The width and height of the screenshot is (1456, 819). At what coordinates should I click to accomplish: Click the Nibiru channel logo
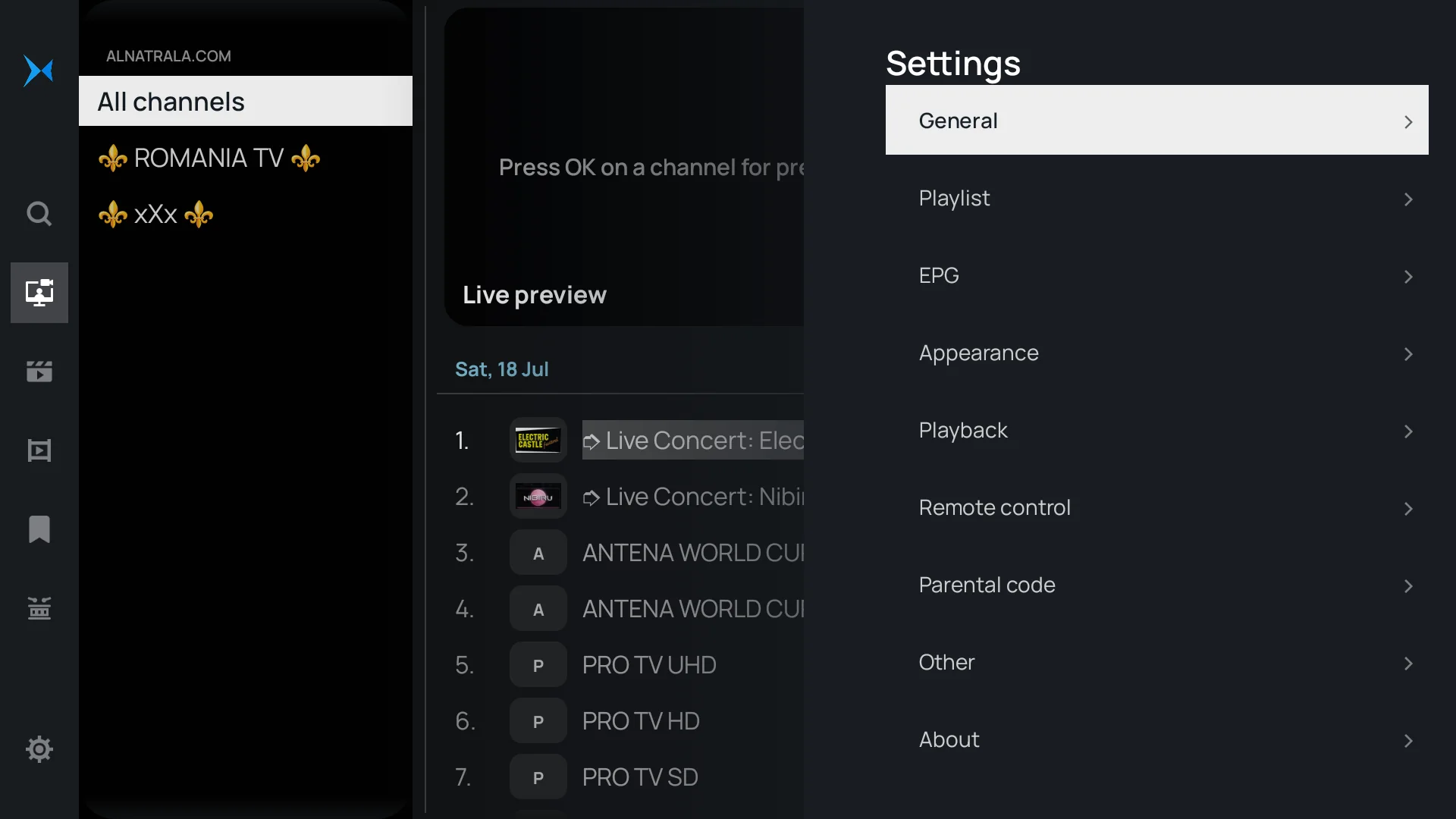coord(538,496)
